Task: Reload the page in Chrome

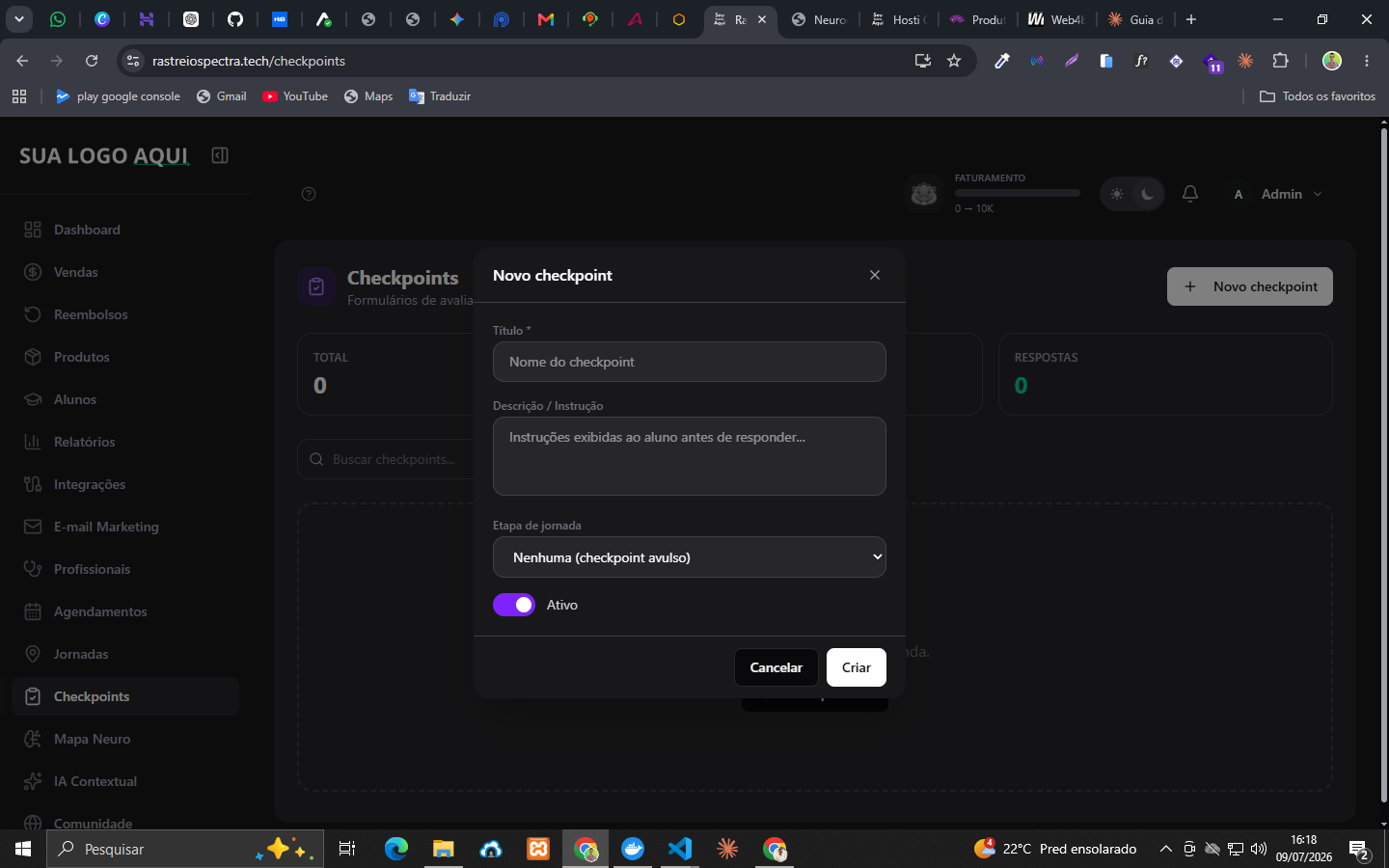Action: tap(92, 61)
